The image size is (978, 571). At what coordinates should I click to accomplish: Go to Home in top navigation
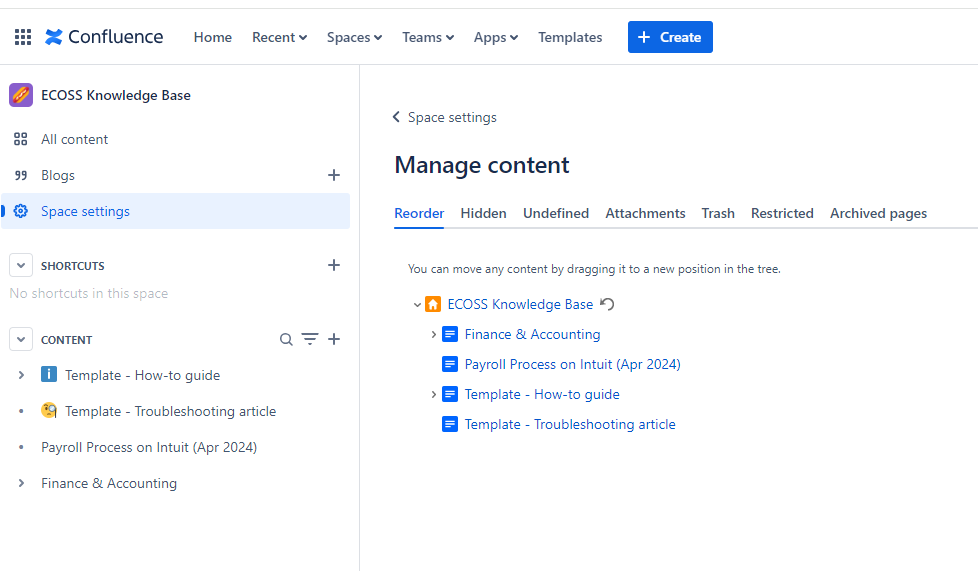click(213, 37)
